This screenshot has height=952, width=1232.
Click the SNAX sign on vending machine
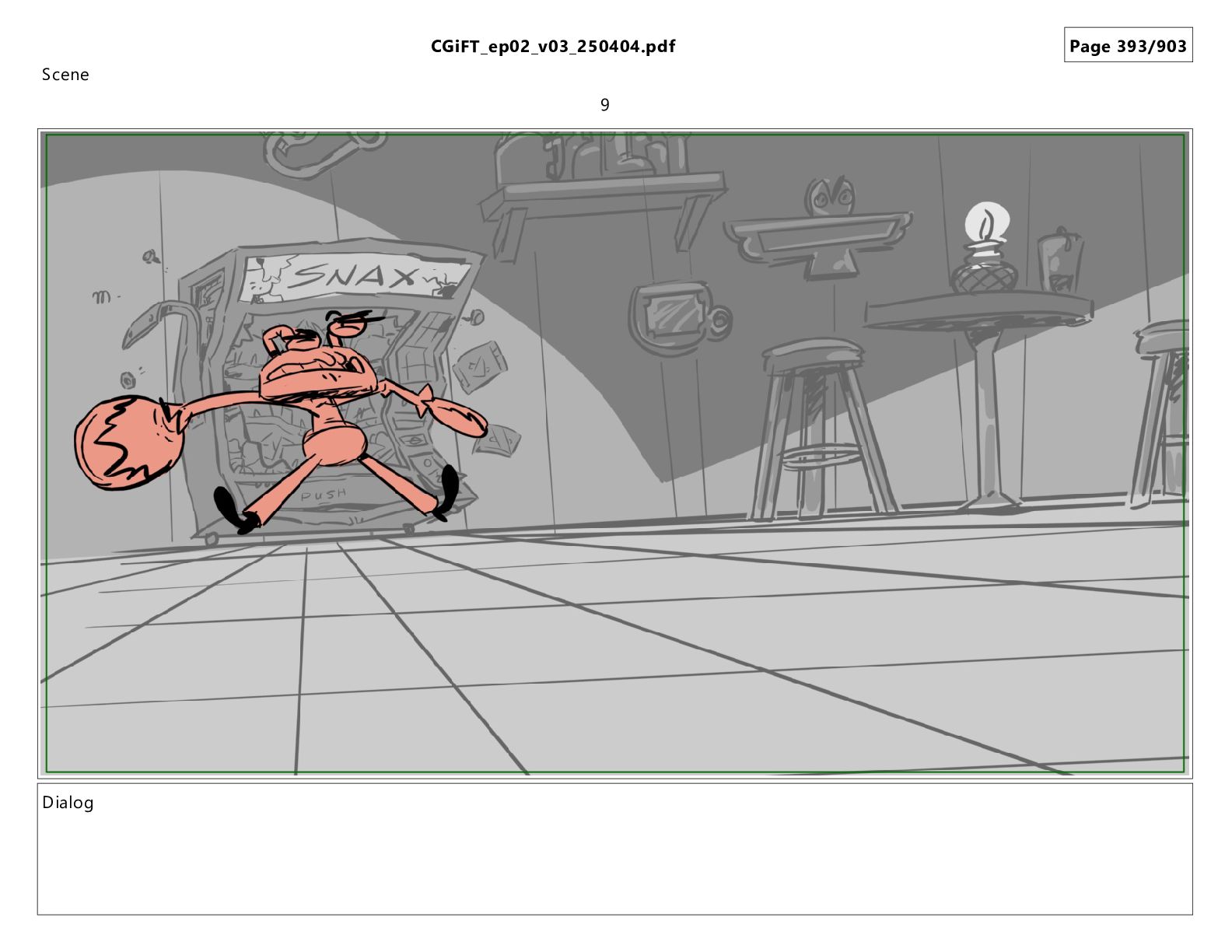355,278
